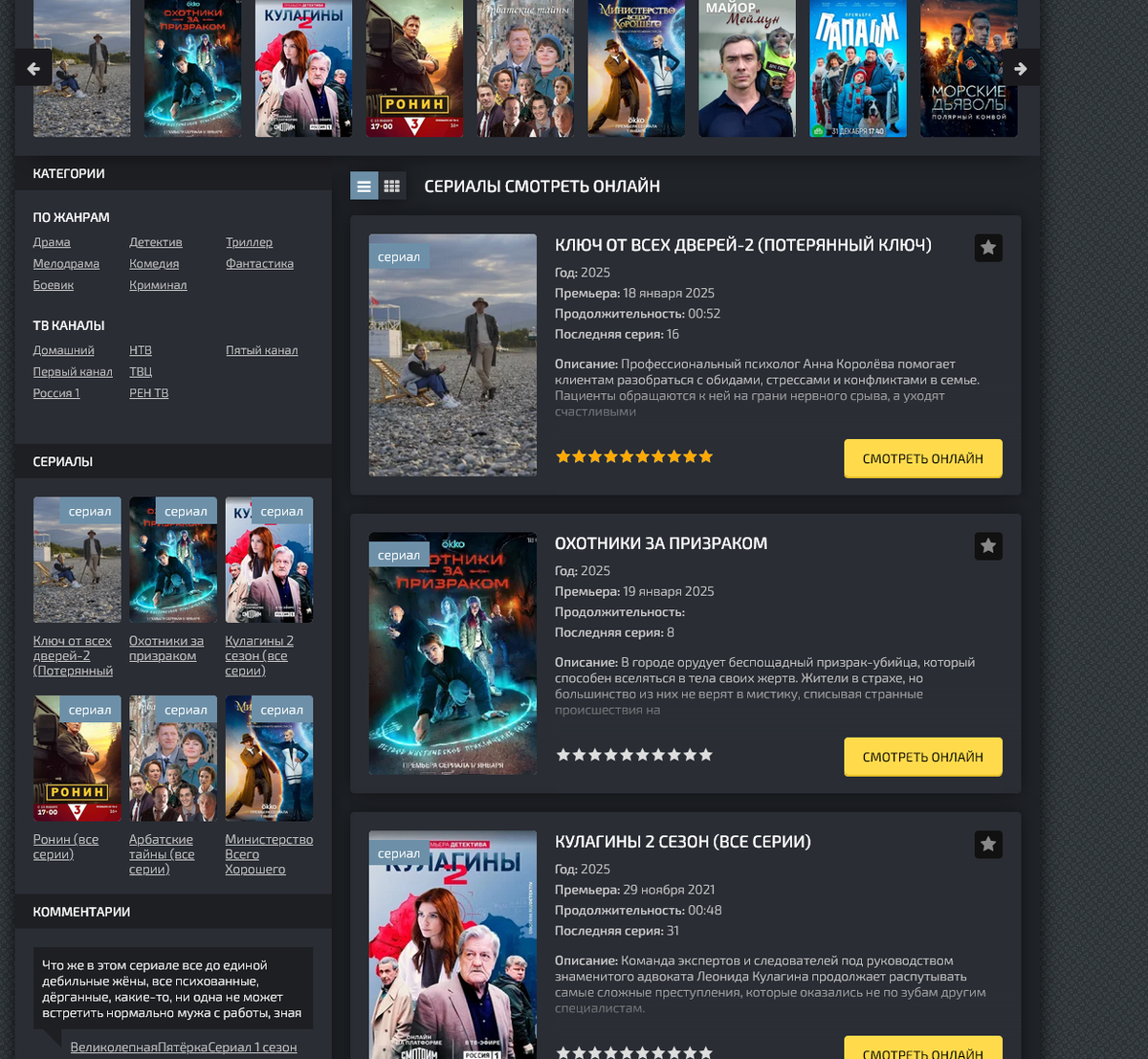Select the Первый канал TV channel
Screen dimensions: 1148x1059
pos(73,371)
